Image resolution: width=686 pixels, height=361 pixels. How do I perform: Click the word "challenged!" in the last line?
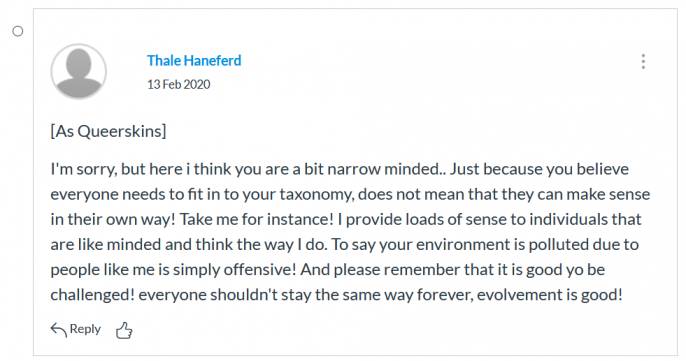coord(92,294)
